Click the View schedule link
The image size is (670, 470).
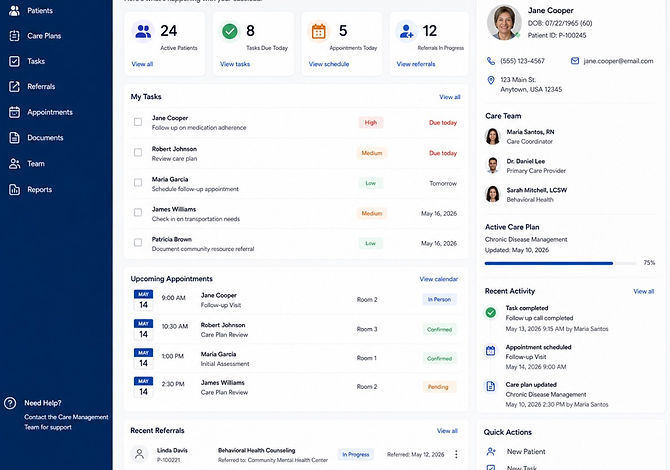(x=329, y=64)
